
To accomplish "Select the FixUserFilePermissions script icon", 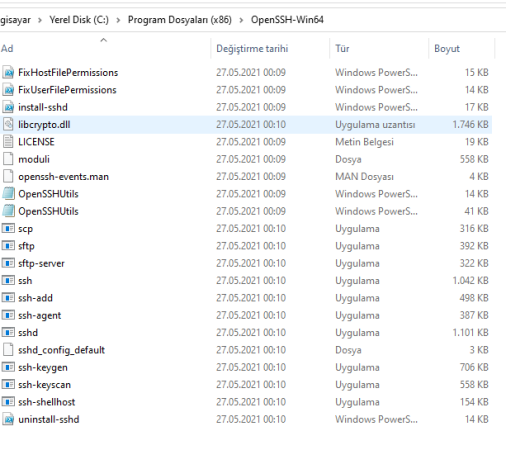I will [8, 90].
